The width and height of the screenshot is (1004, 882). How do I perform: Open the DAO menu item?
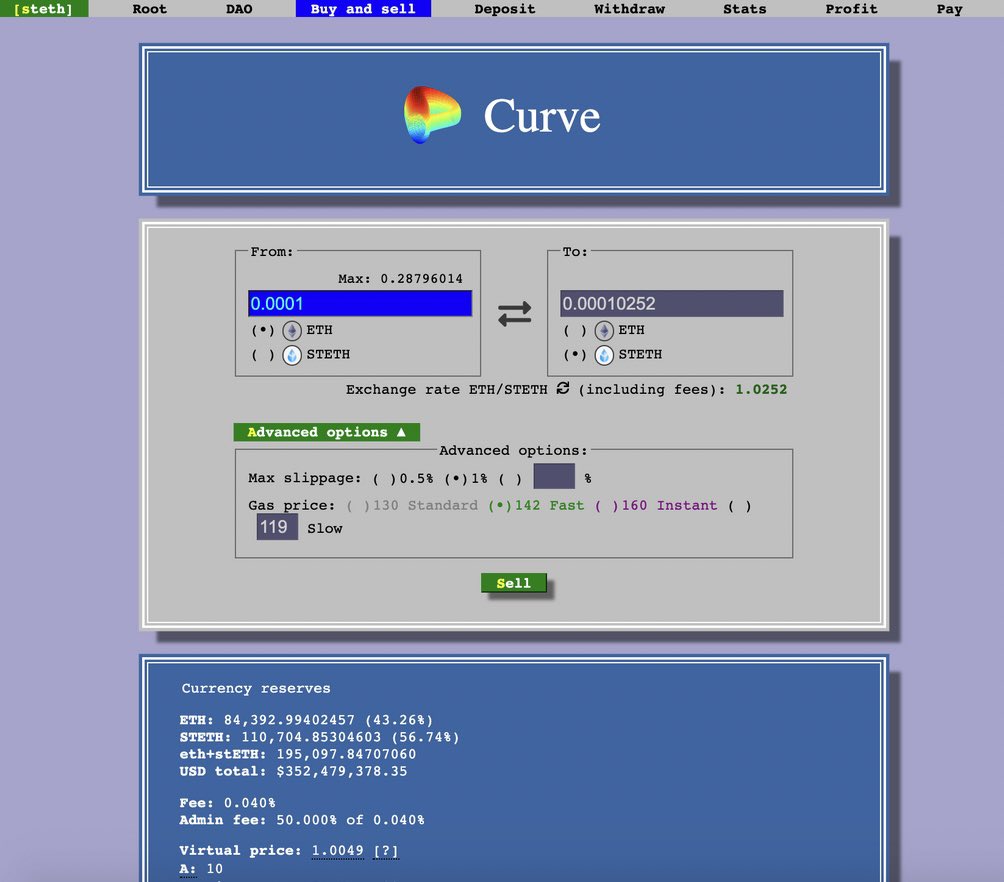point(239,9)
